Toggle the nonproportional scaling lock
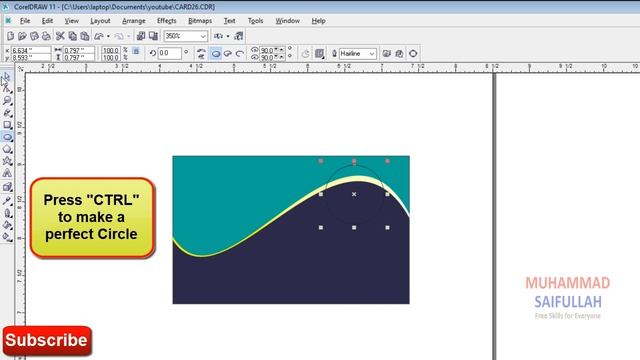 point(136,51)
